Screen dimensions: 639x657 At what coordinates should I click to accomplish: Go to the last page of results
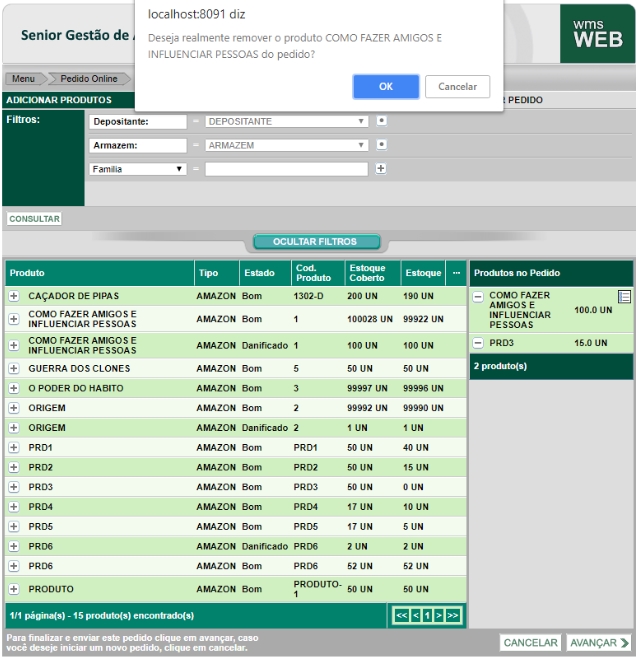point(453,614)
